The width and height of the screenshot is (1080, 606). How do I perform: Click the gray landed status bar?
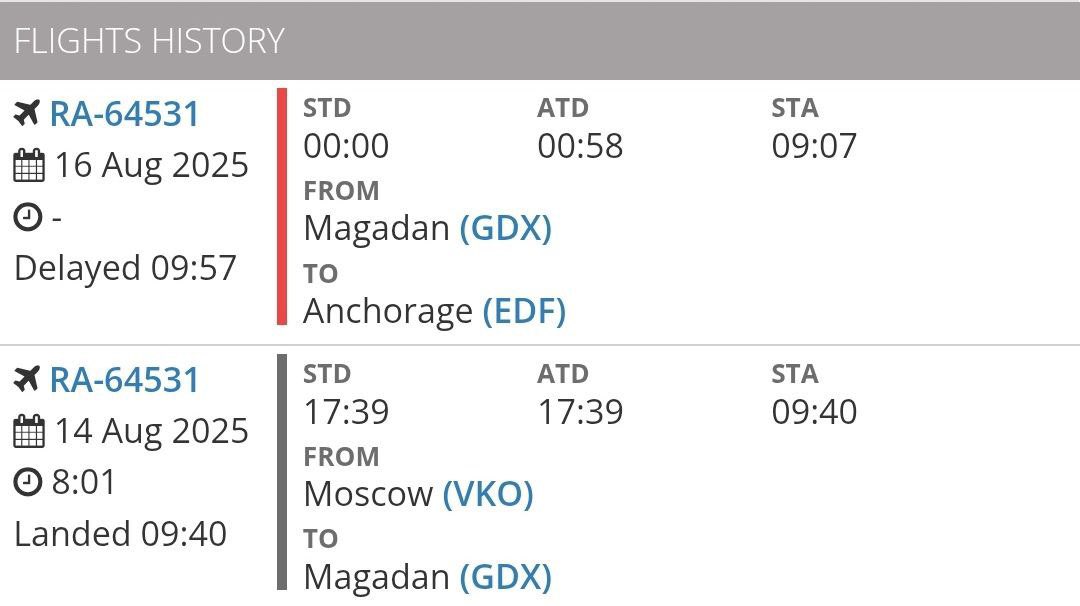click(282, 472)
